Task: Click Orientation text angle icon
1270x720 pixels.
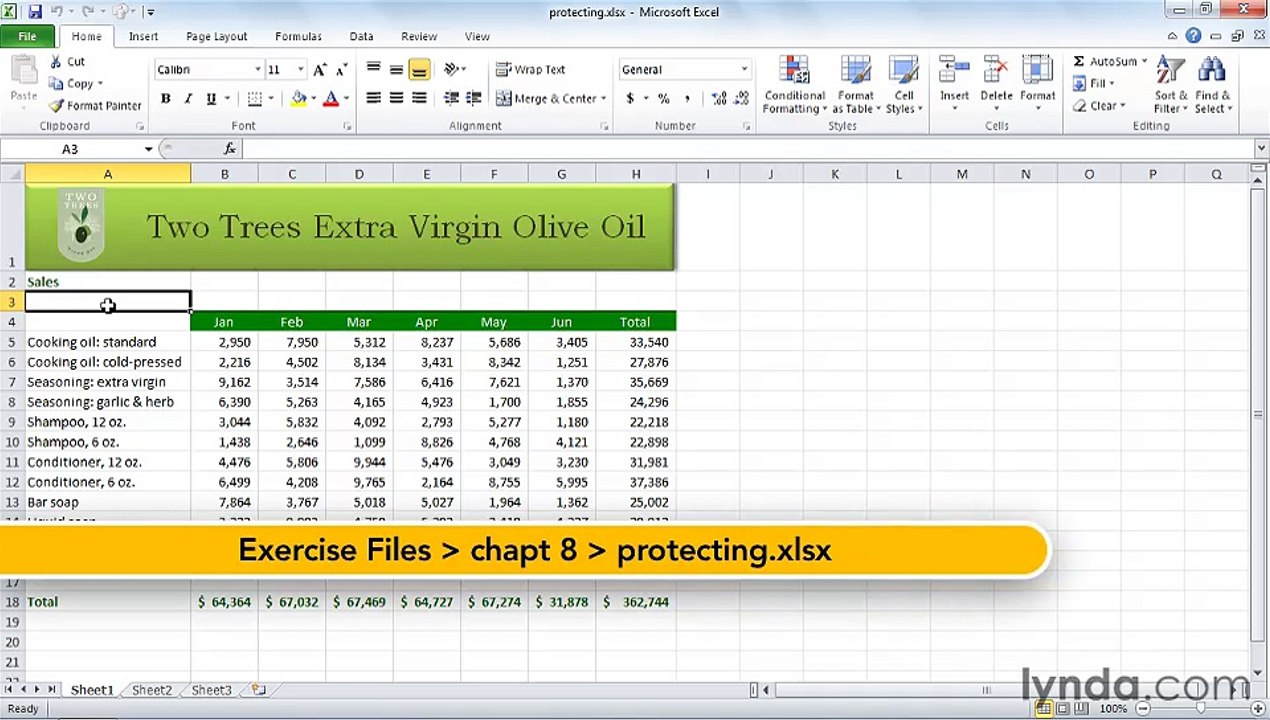Action: 451,69
